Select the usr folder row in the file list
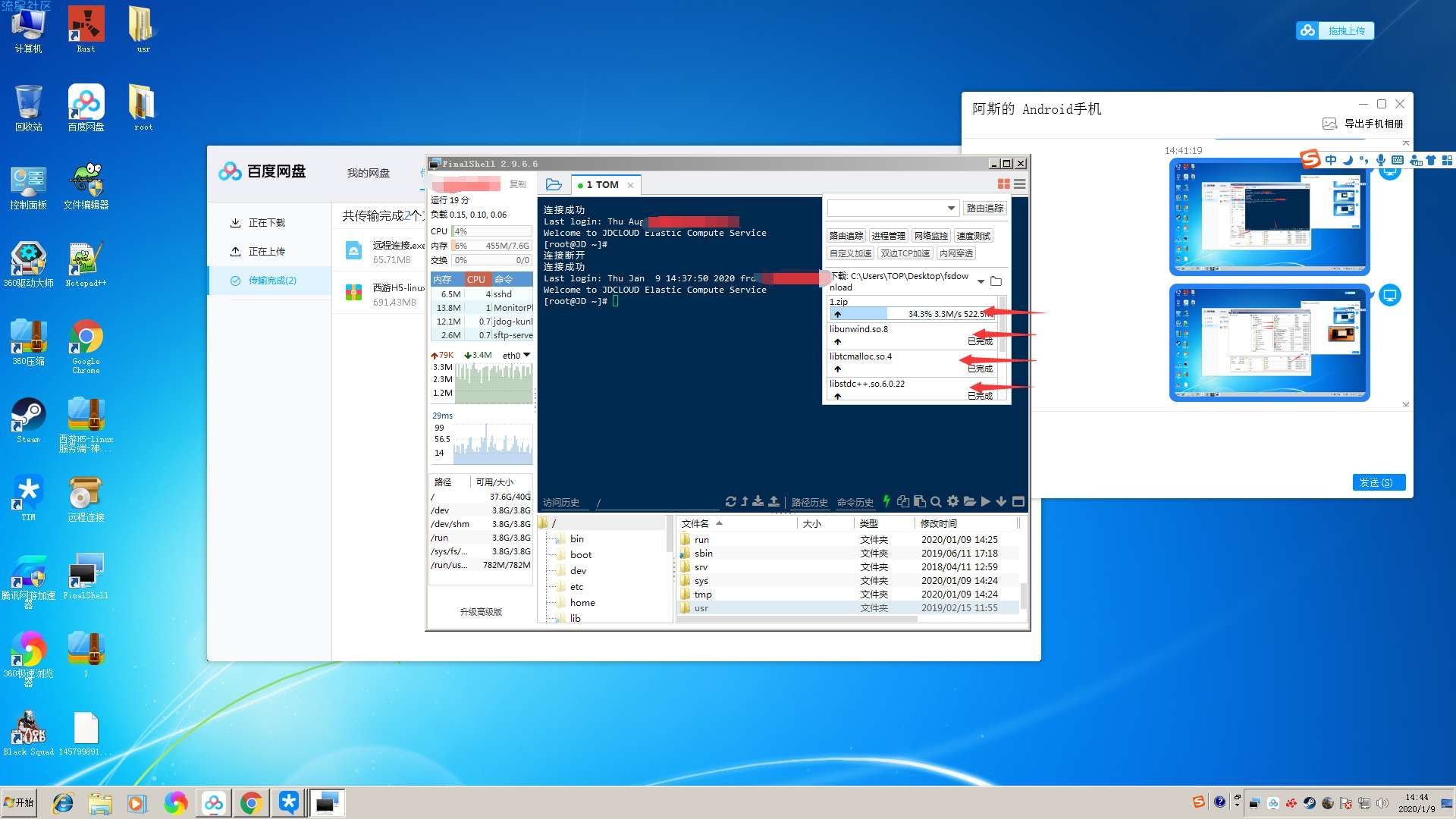Screen dimensions: 1456x819 (848, 608)
